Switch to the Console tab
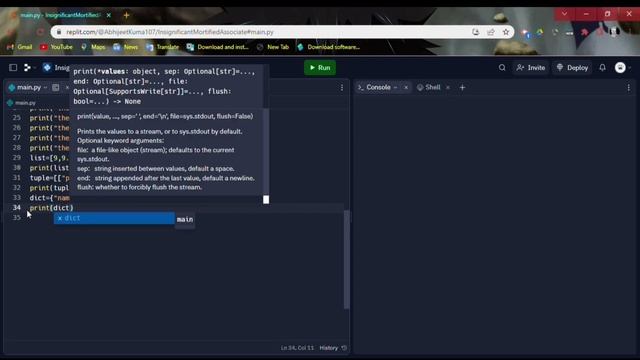This screenshot has height=360, width=640. (378, 87)
